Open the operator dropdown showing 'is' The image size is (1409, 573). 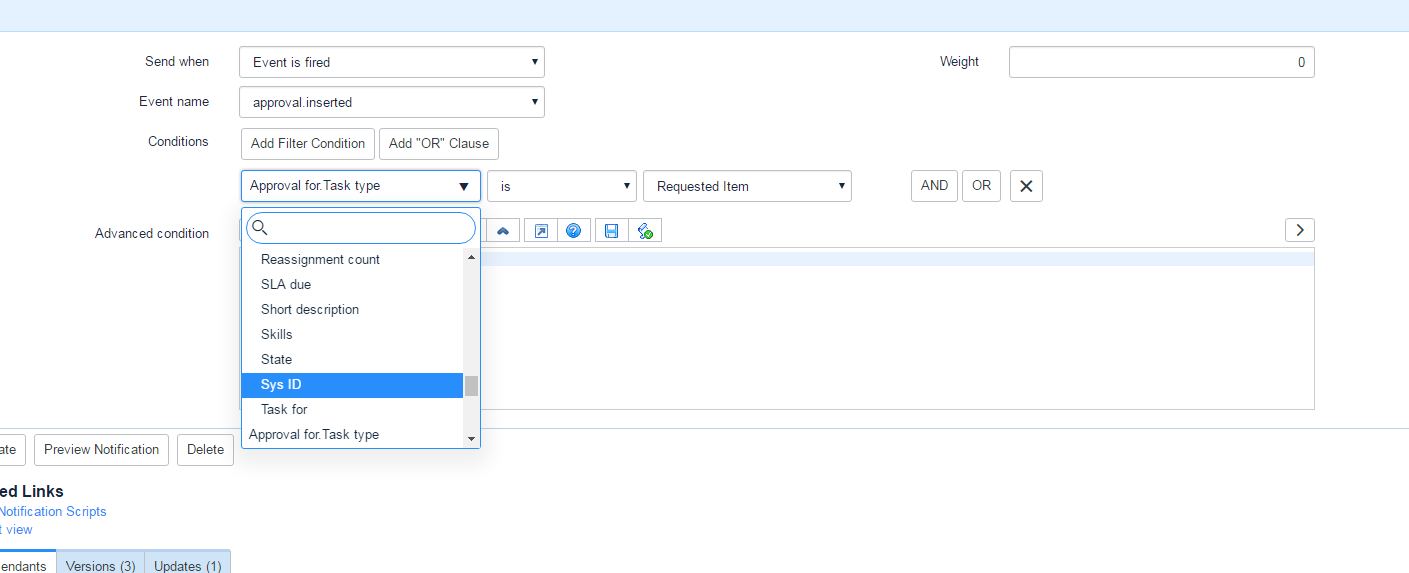point(561,186)
